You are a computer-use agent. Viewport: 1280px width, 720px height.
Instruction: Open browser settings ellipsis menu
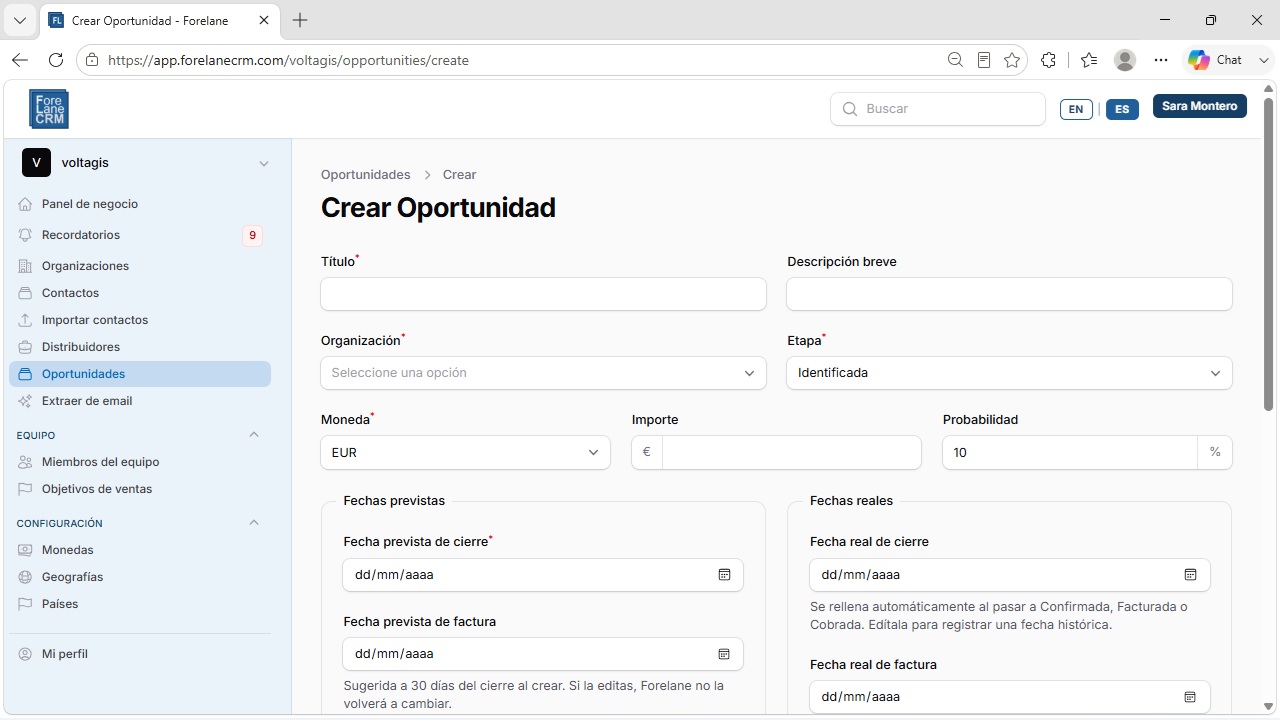click(x=1160, y=60)
